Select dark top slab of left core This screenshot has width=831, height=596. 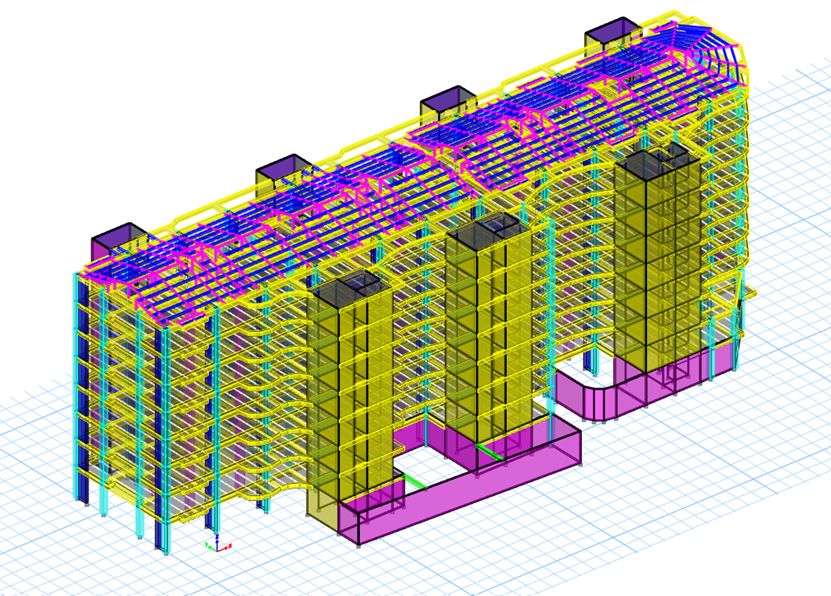pos(348,286)
